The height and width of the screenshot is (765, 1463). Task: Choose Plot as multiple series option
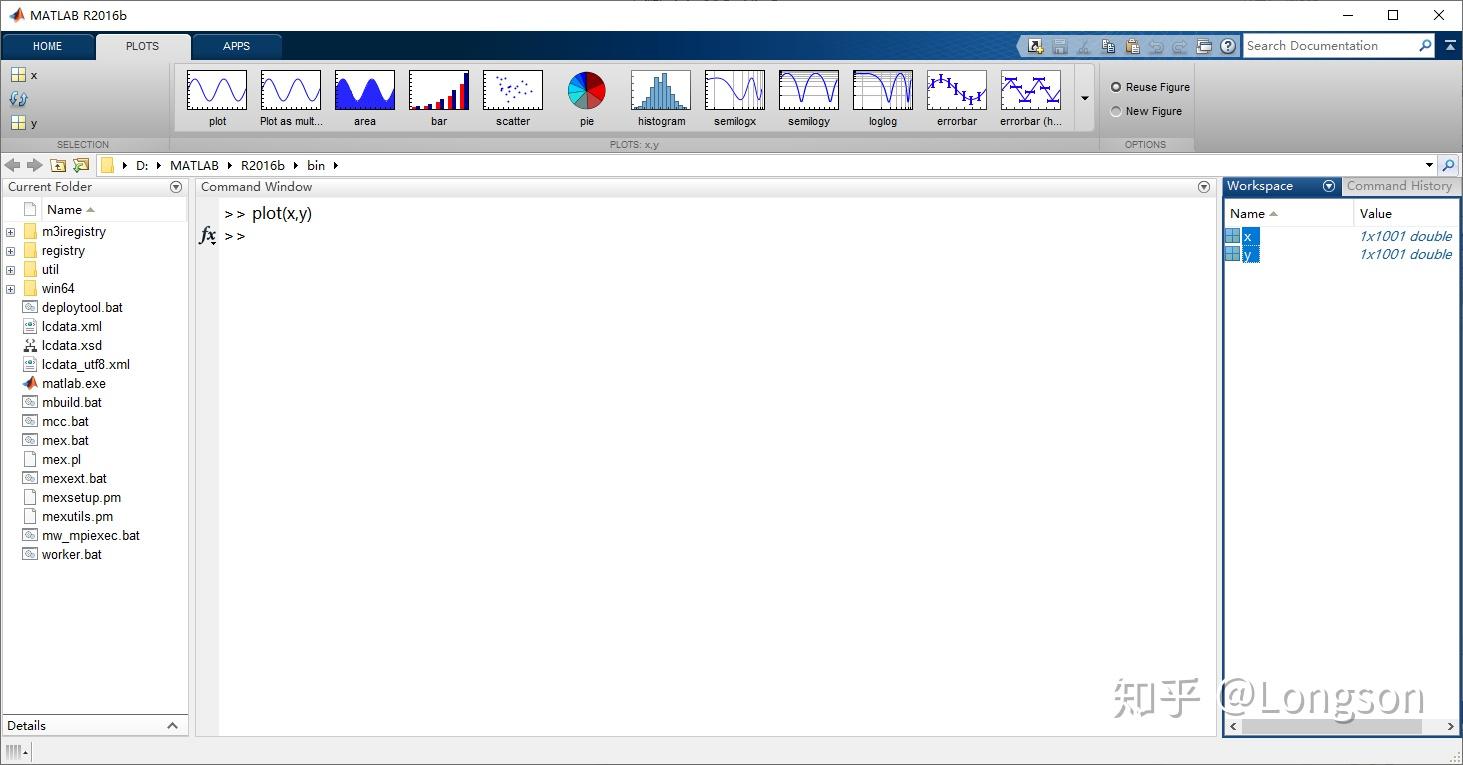point(291,98)
